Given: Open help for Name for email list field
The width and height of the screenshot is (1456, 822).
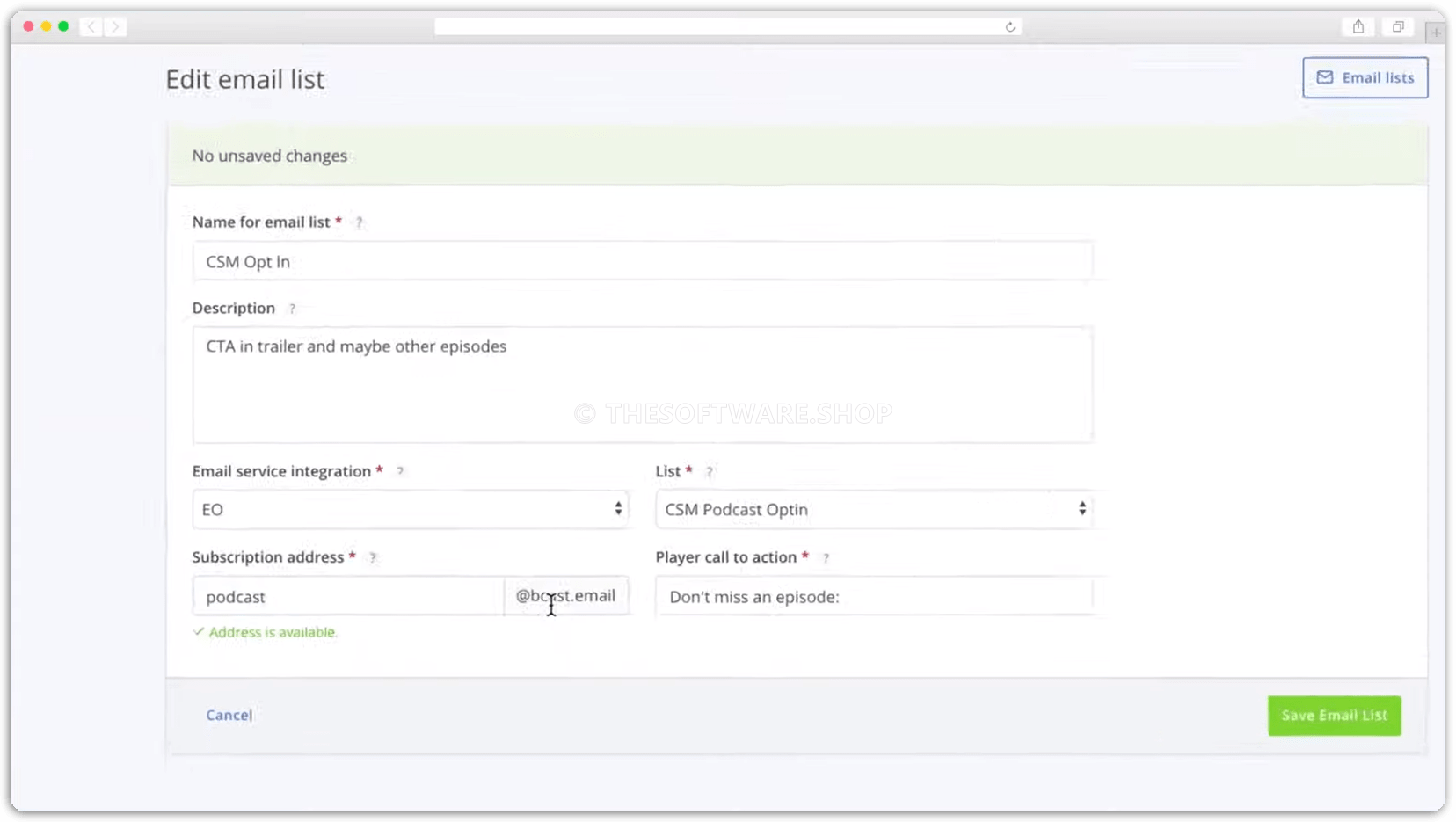Looking at the screenshot, I should click(x=359, y=222).
